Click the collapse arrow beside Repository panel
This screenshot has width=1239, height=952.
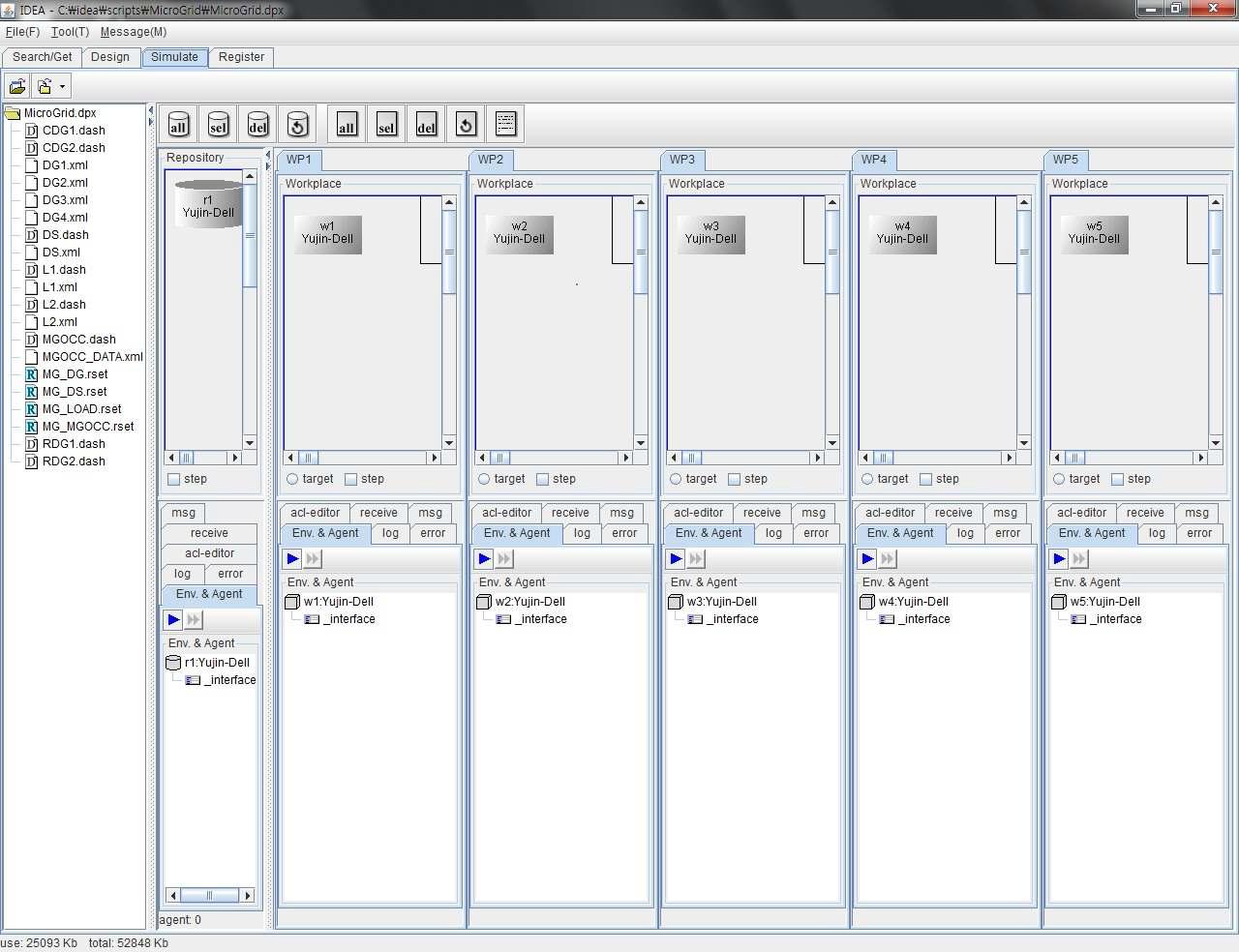(268, 154)
